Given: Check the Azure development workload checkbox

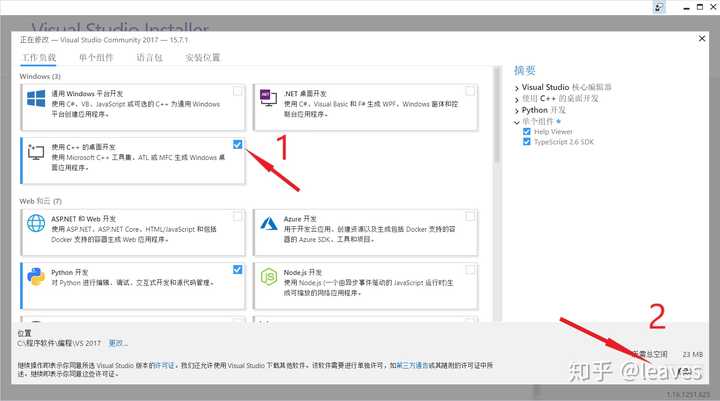Looking at the screenshot, I should (x=470, y=216).
